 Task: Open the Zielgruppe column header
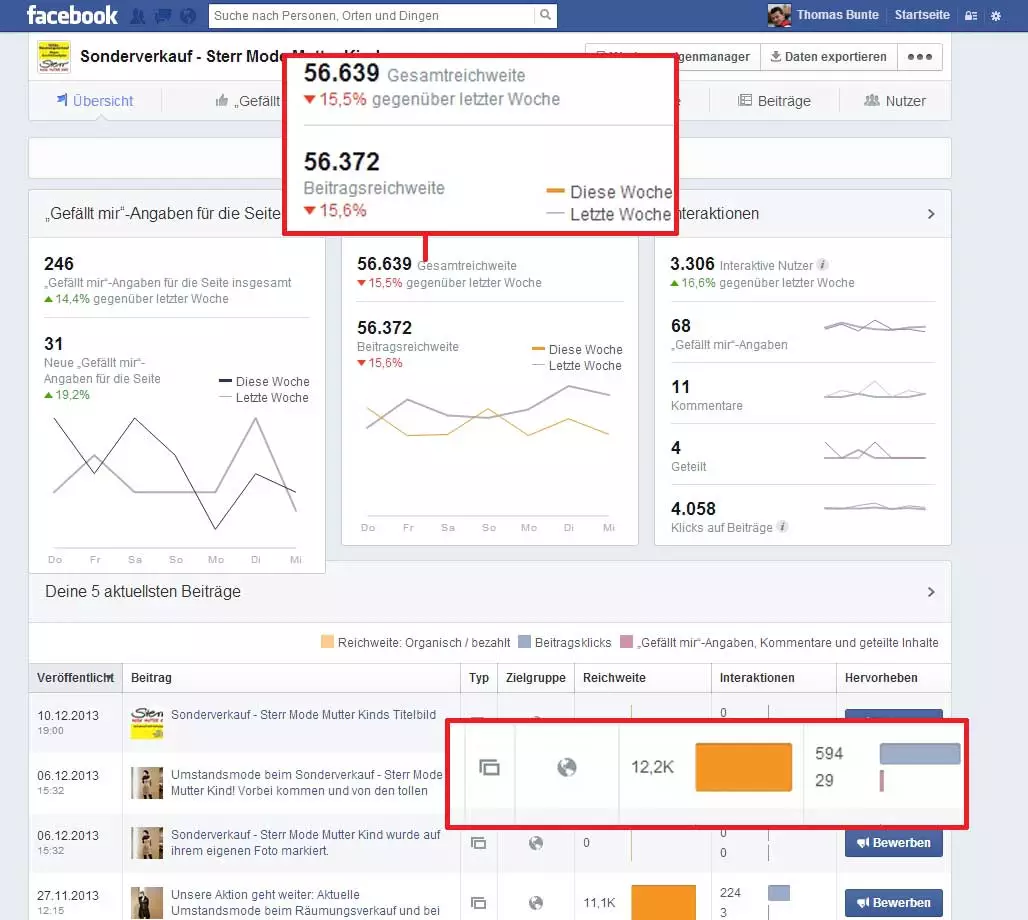pyautogui.click(x=536, y=678)
